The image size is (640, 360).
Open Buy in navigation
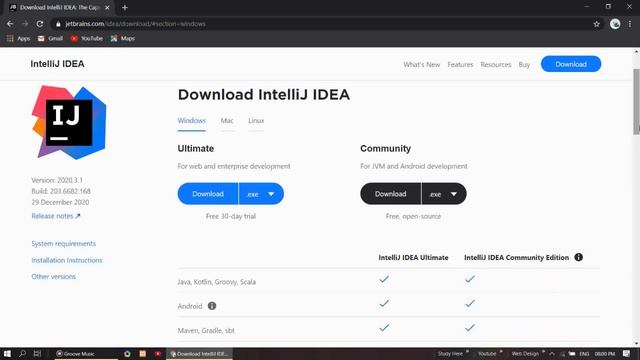coord(524,64)
